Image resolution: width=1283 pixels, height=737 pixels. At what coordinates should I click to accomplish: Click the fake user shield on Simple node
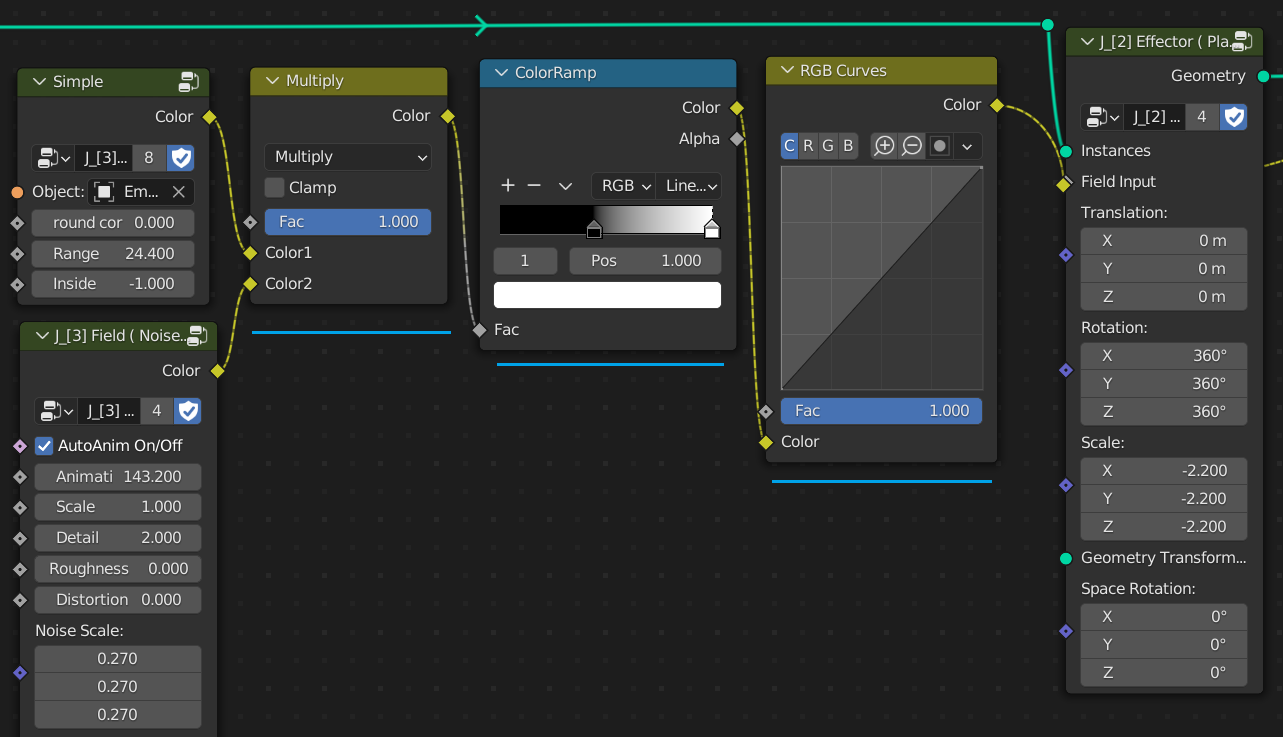click(181, 157)
